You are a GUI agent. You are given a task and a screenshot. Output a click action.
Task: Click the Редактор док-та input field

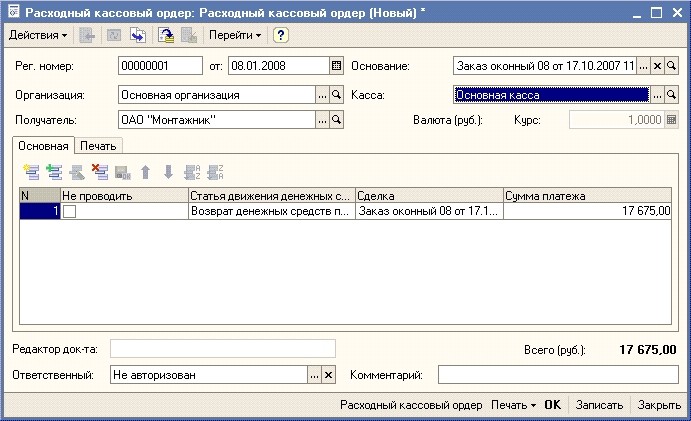[223, 349]
